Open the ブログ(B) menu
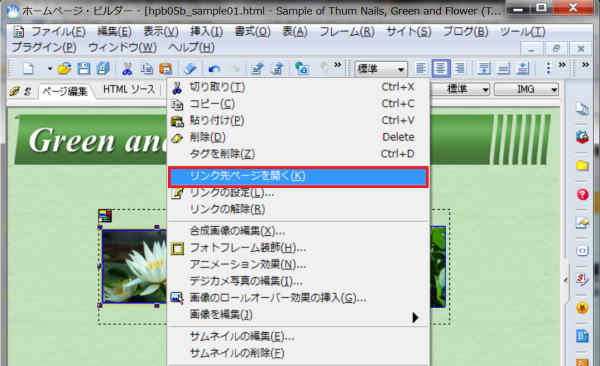This screenshot has width=600, height=366. pos(465,31)
